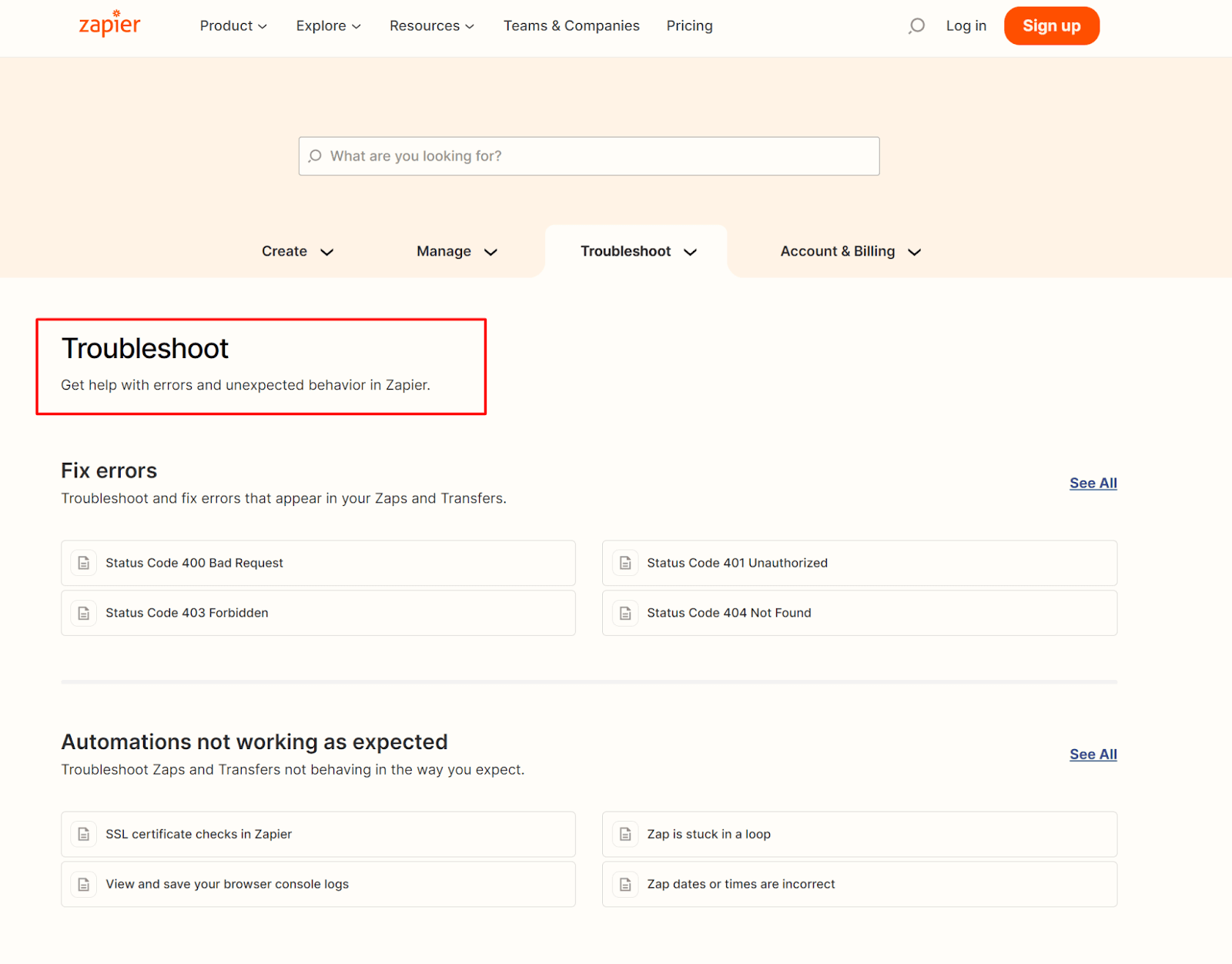The image size is (1232, 964).
Task: Click the Zapier logo
Action: tap(109, 25)
